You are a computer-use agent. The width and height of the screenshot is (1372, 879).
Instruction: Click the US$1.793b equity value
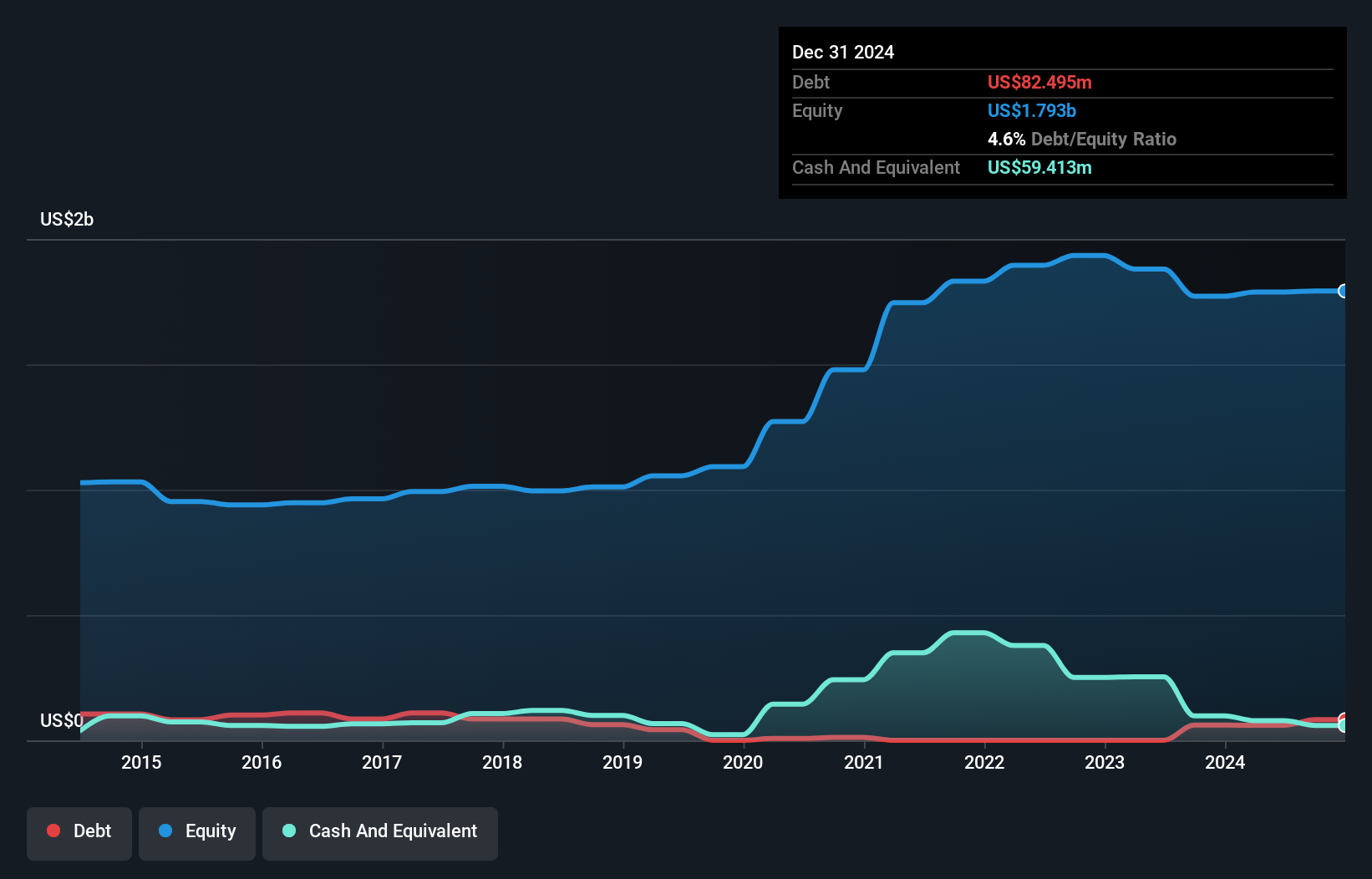[1032, 110]
